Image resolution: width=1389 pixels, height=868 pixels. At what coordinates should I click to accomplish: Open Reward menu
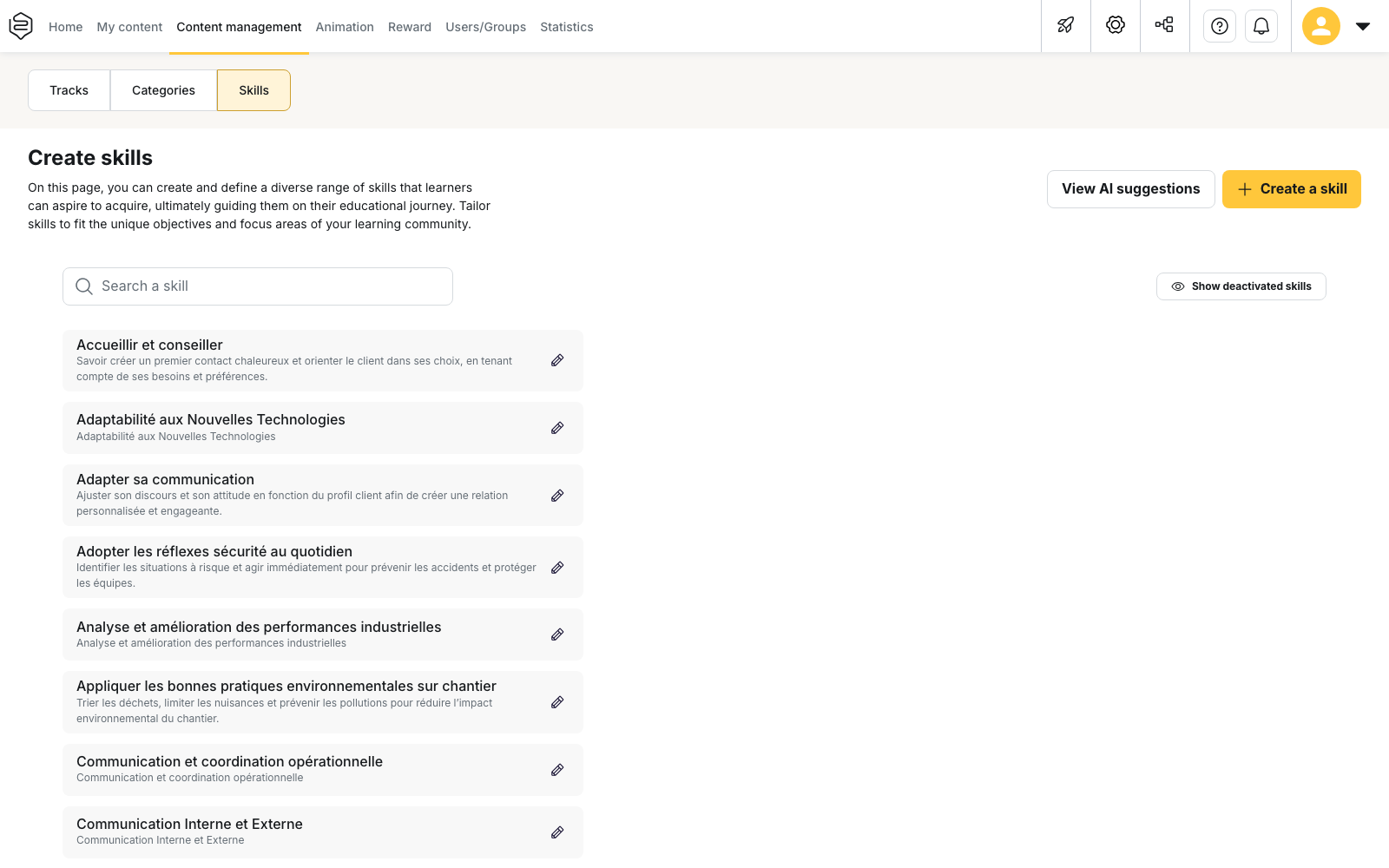[x=410, y=27]
